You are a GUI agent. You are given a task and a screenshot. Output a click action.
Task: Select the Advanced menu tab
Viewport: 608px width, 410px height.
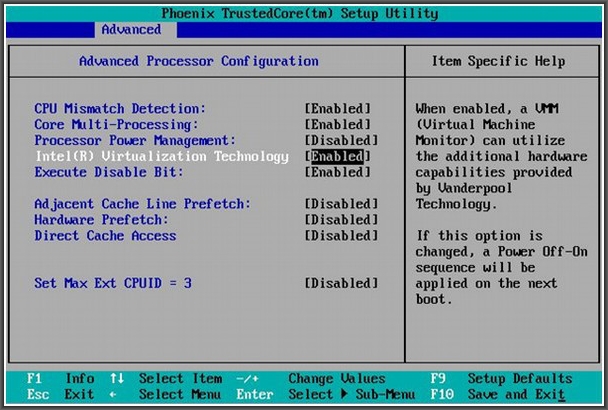click(135, 29)
